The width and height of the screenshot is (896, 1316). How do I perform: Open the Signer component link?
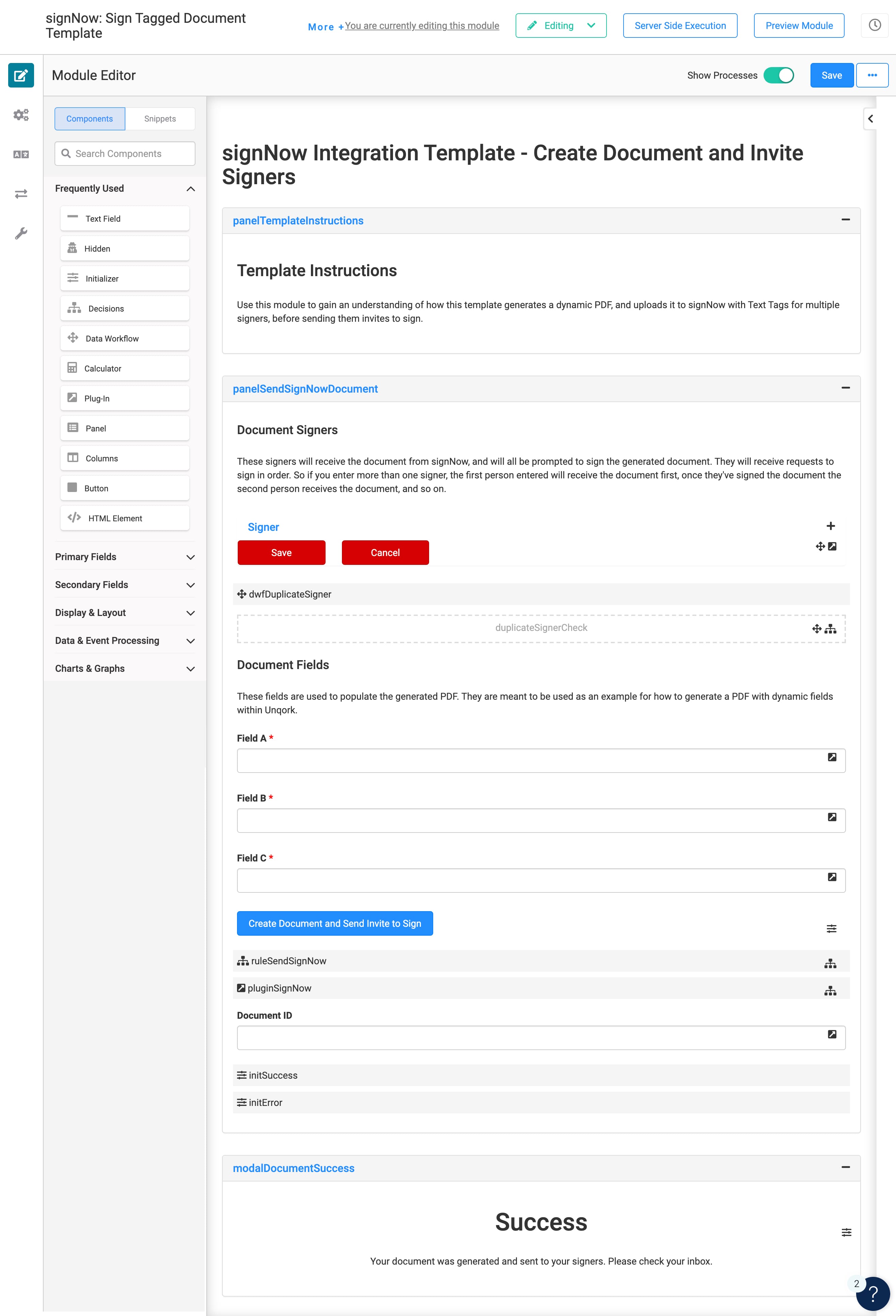263,527
